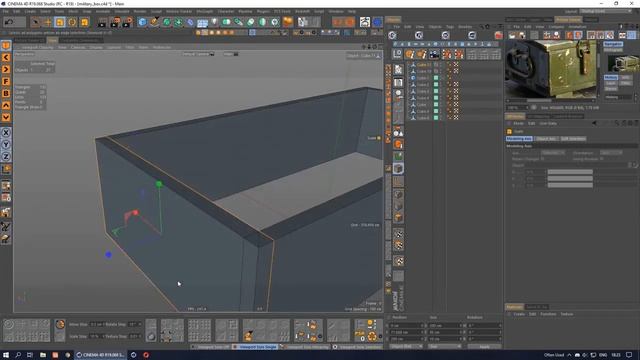640x360 pixels.
Task: Open the Info tab in Picture Viewer
Action: pos(626,78)
